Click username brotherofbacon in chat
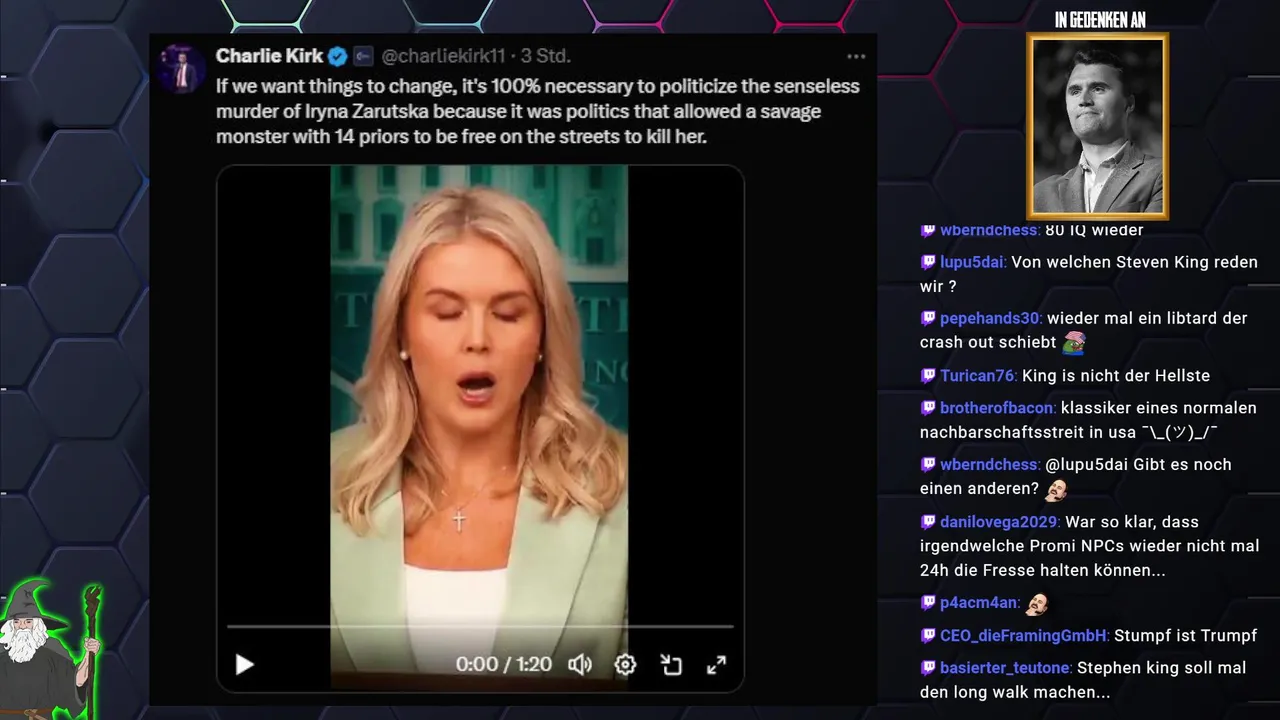This screenshot has width=1280, height=720. point(997,407)
